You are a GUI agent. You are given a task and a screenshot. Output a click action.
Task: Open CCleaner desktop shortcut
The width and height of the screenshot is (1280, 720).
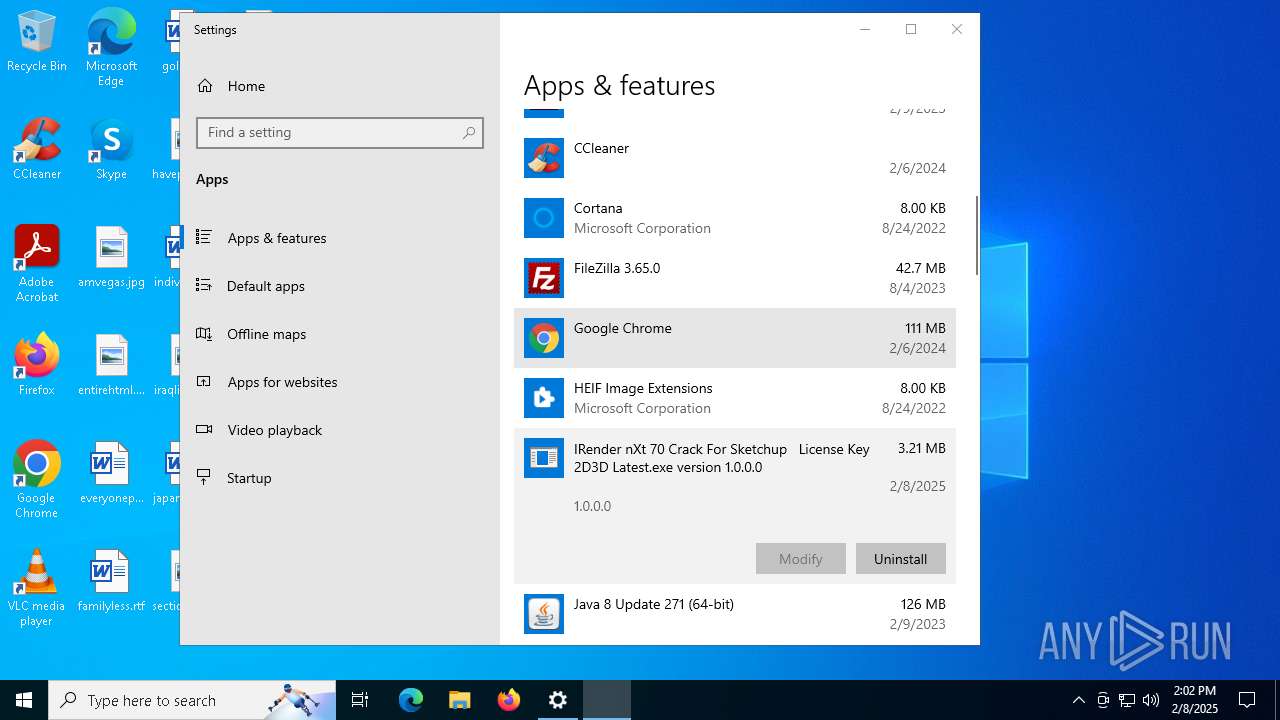click(x=37, y=149)
